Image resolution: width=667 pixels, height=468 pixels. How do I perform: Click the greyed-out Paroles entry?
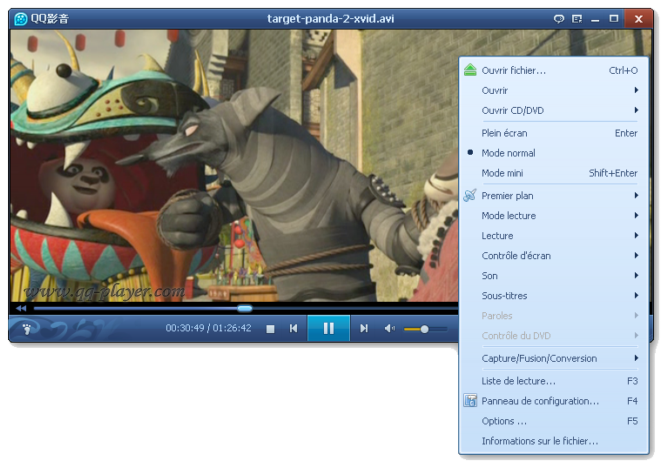553,316
